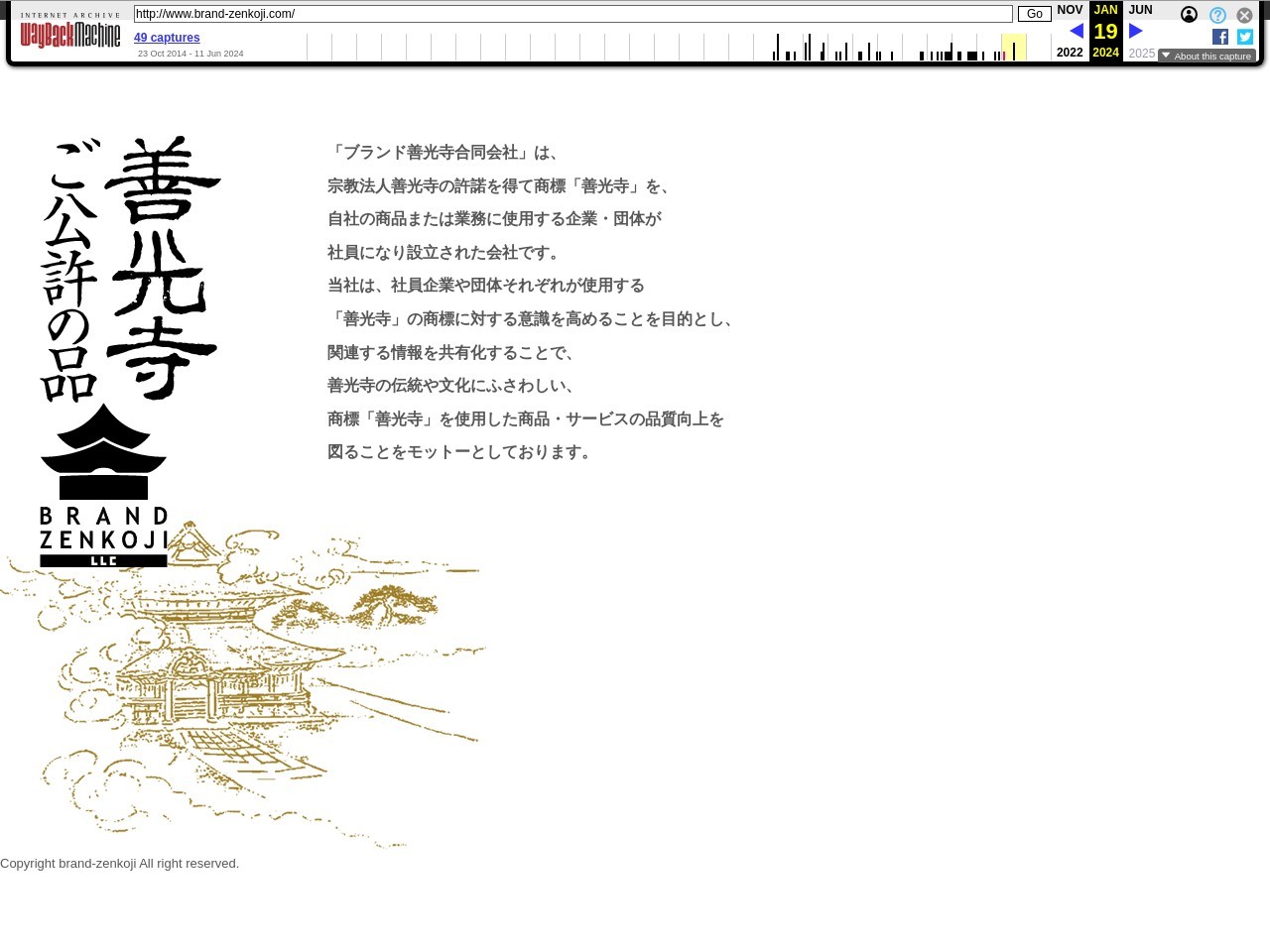This screenshot has height=952, width=1270.
Task: Click the capture date range text
Action: pos(190,54)
